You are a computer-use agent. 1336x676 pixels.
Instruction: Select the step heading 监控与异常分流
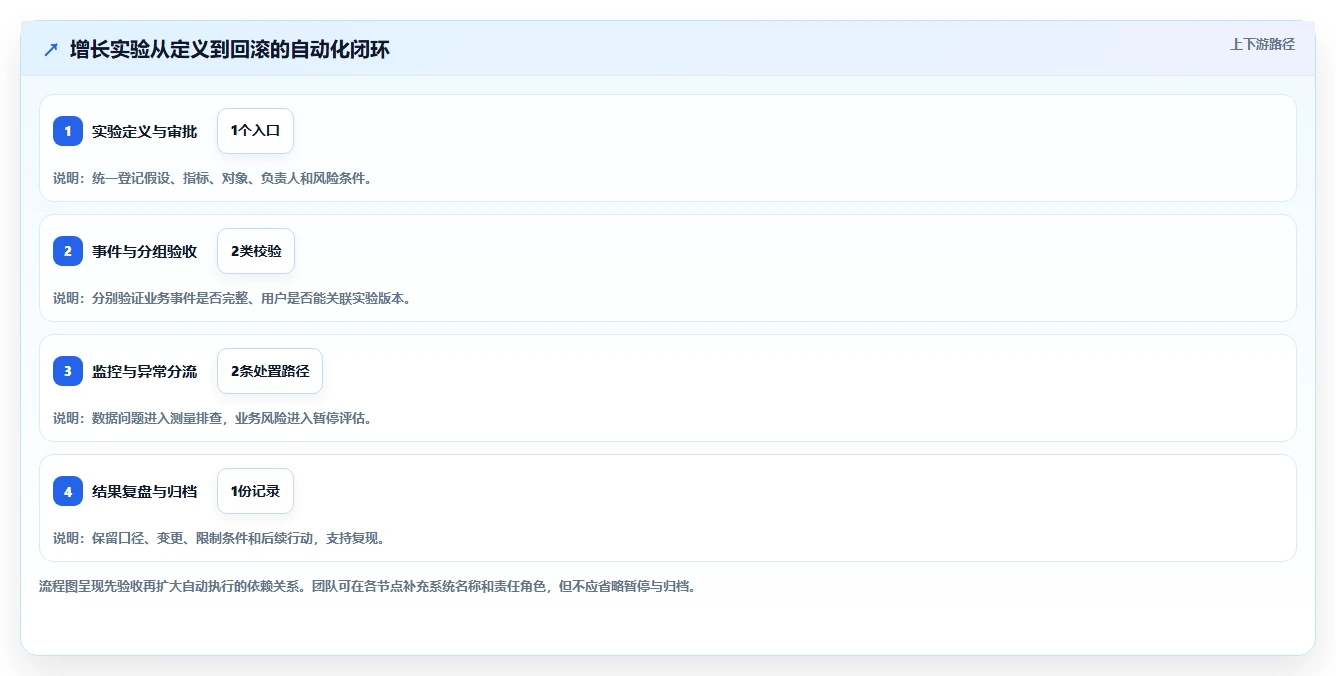(x=145, y=371)
